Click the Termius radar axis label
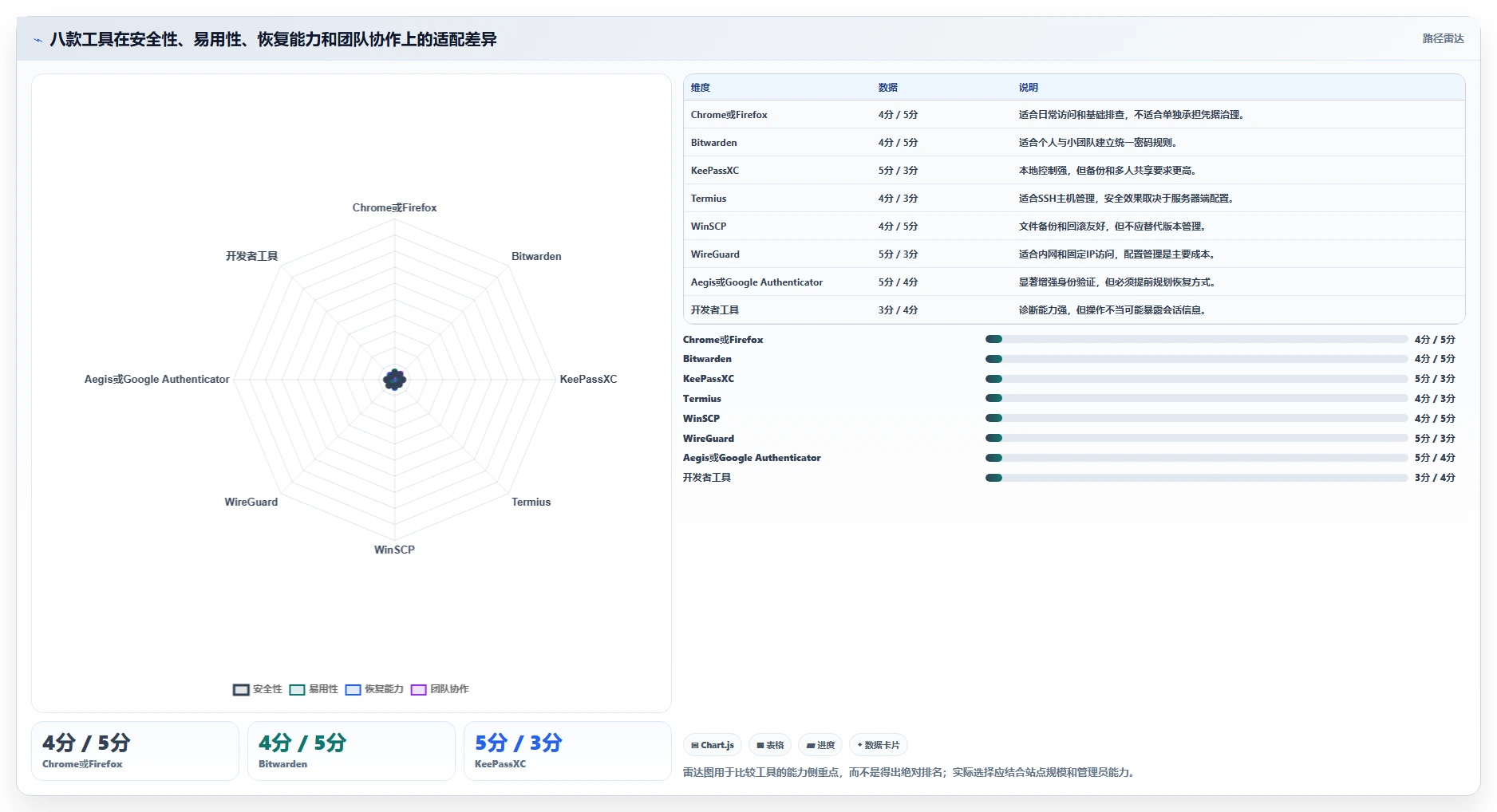Viewport: 1497px width, 812px height. coord(531,502)
